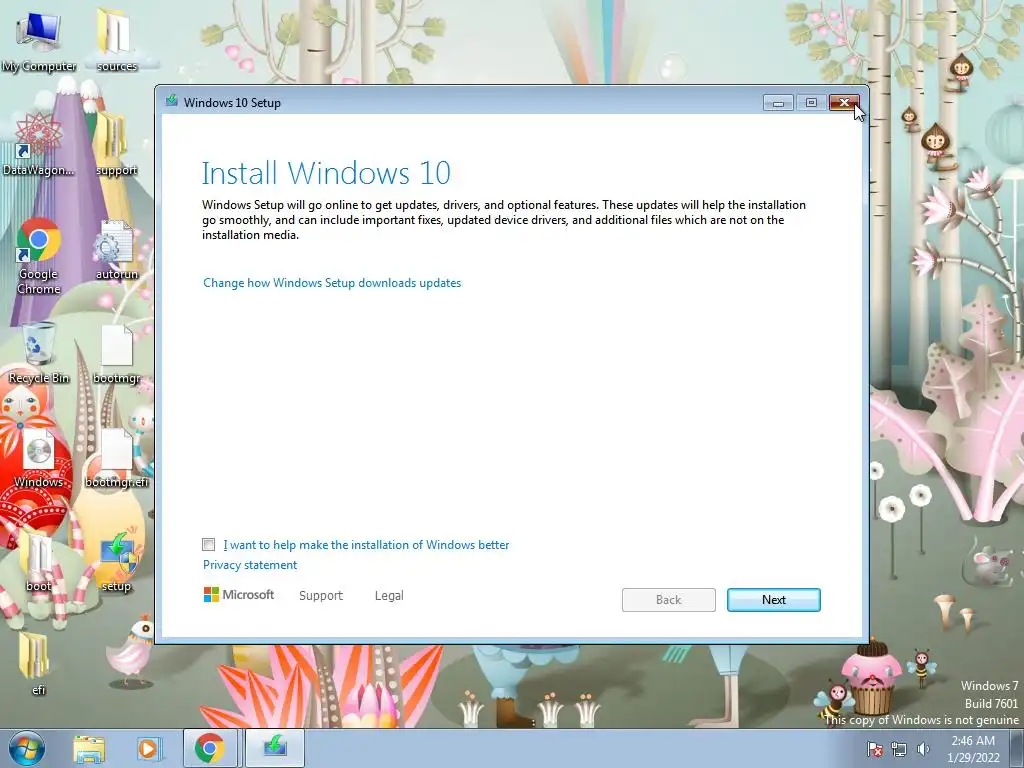1024x768 pixels.
Task: Open the sources folder on desktop
Action: [x=116, y=39]
